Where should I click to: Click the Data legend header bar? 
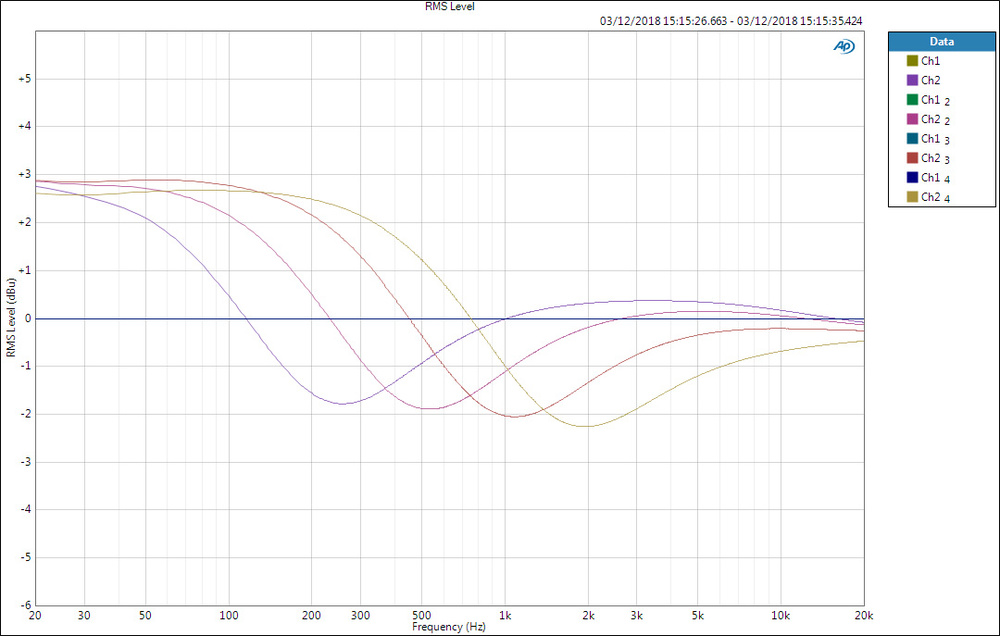pos(940,41)
